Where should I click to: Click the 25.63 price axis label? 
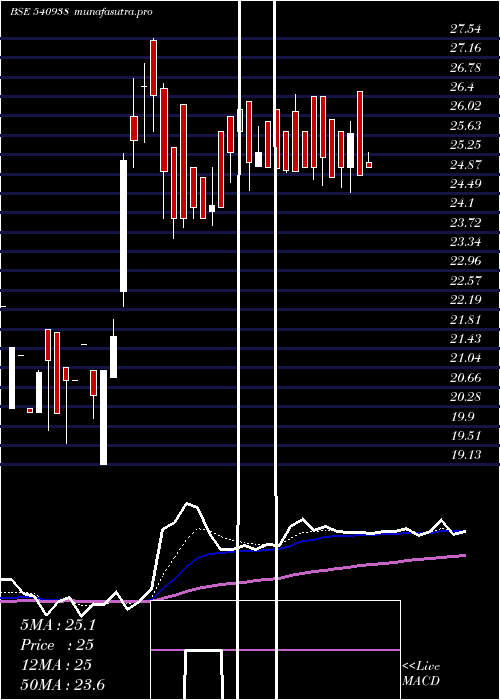click(466, 125)
